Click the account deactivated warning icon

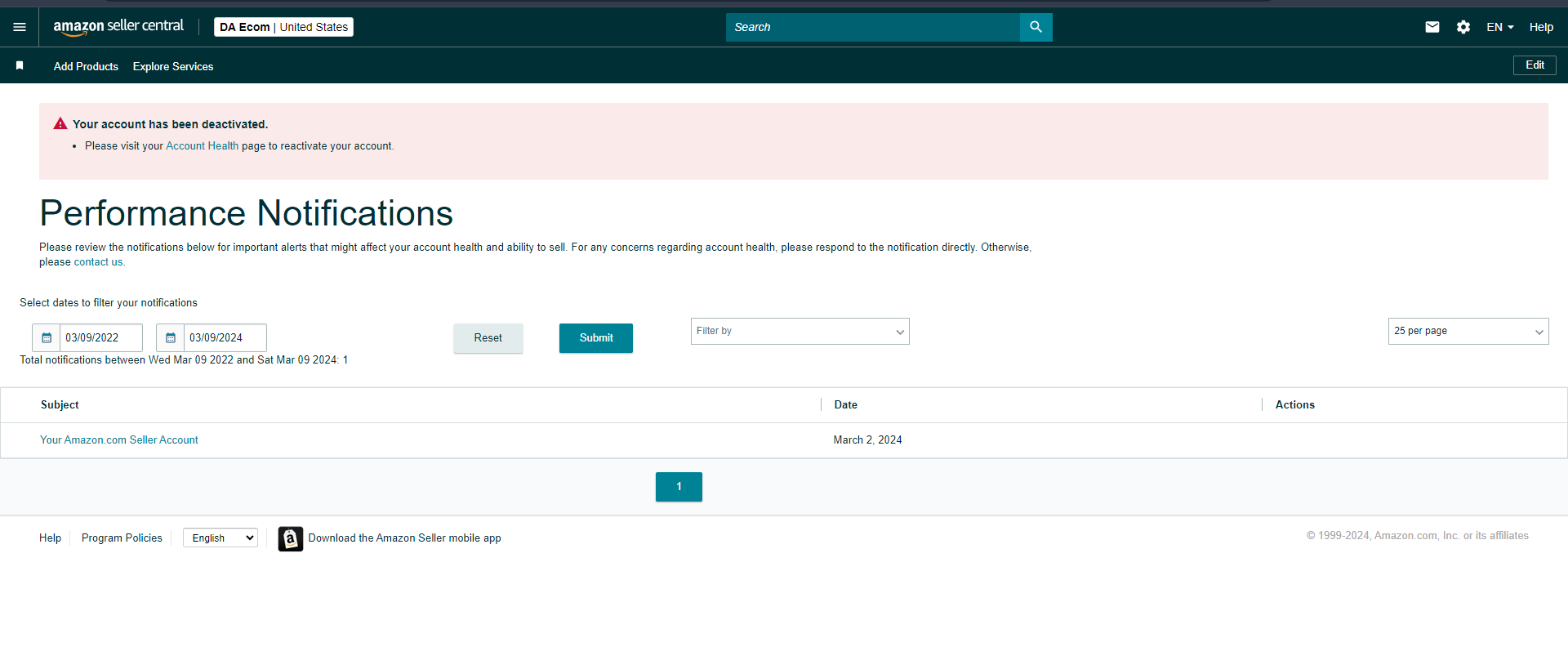pos(60,123)
